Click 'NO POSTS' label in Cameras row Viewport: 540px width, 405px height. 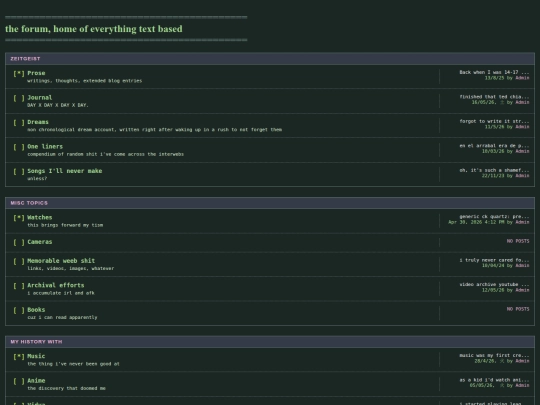[518, 241]
